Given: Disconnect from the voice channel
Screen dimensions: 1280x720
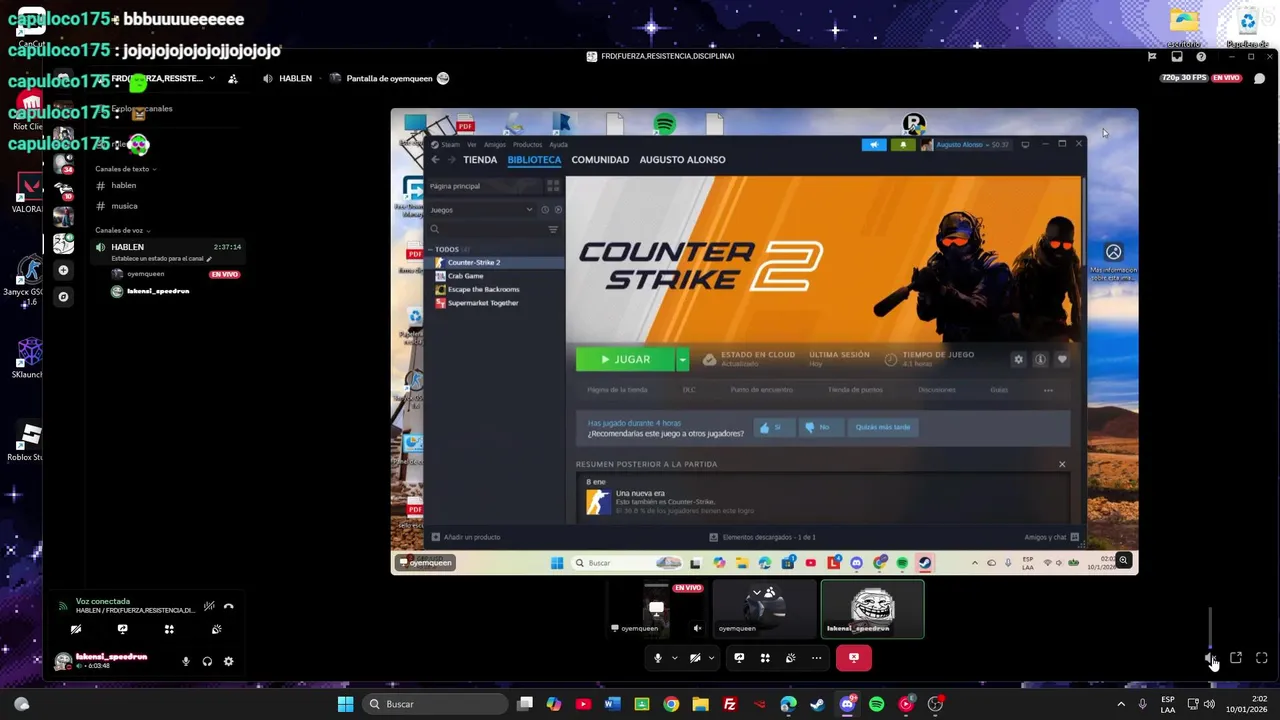Looking at the screenshot, I should [x=229, y=606].
